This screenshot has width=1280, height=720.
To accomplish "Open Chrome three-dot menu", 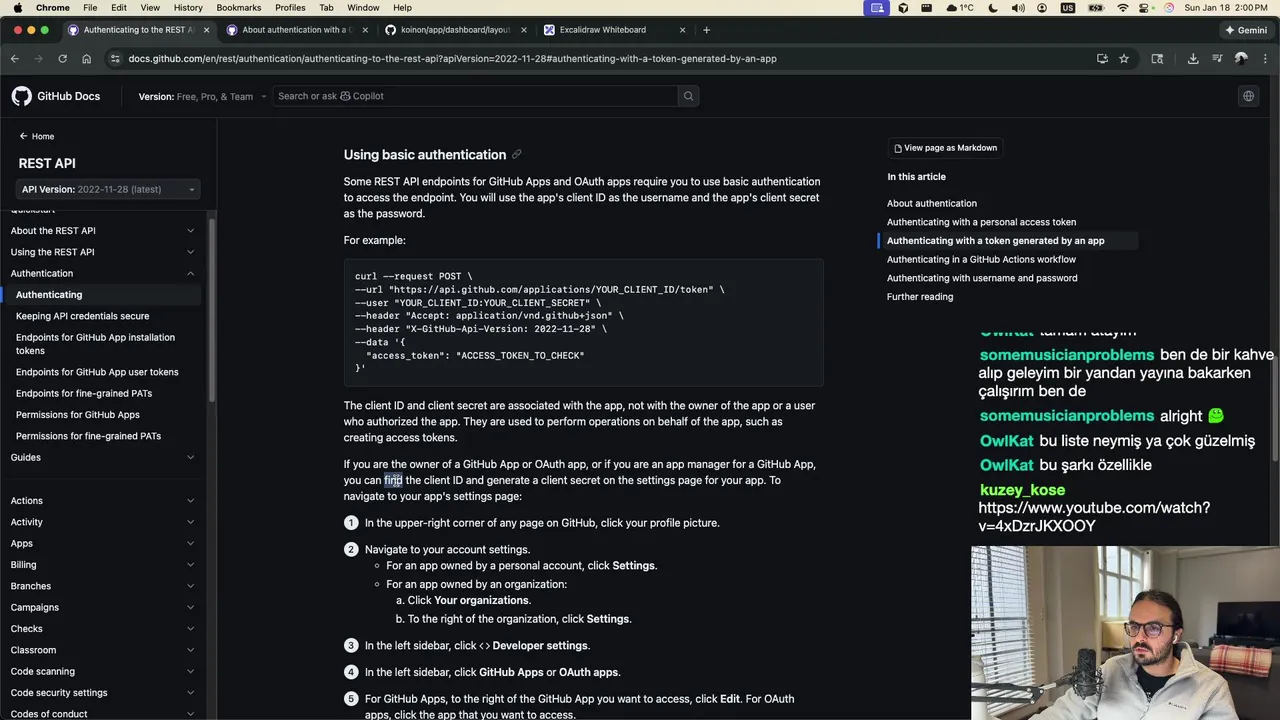I will 1264,58.
